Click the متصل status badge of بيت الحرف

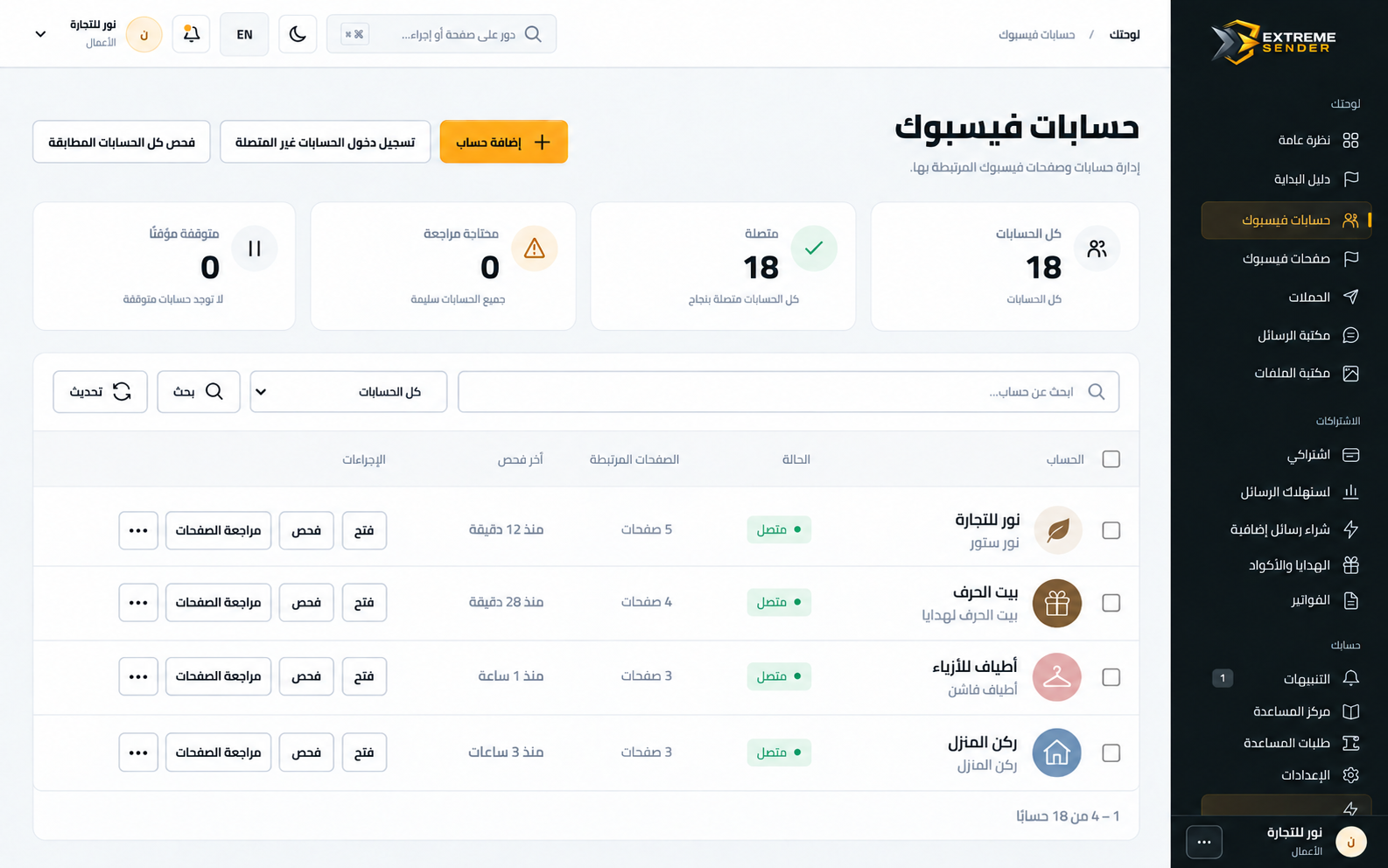click(x=779, y=602)
